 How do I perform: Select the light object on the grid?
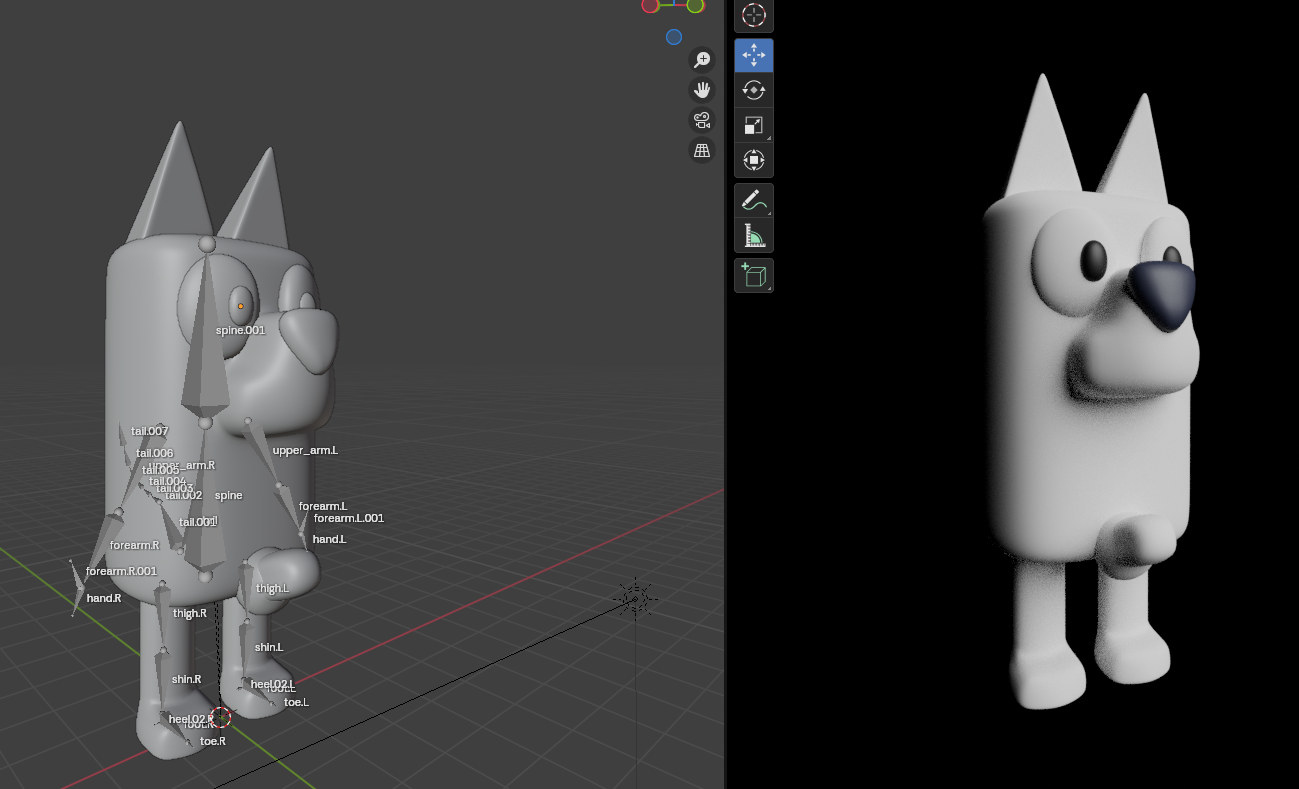[635, 598]
